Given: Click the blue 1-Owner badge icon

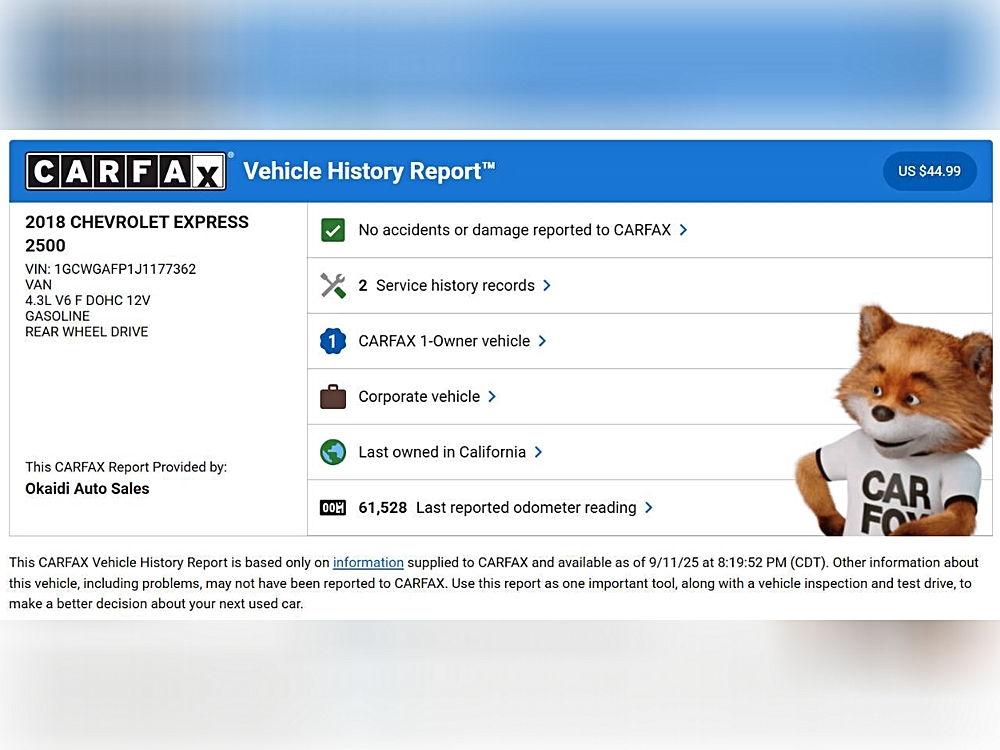Looking at the screenshot, I should [333, 341].
